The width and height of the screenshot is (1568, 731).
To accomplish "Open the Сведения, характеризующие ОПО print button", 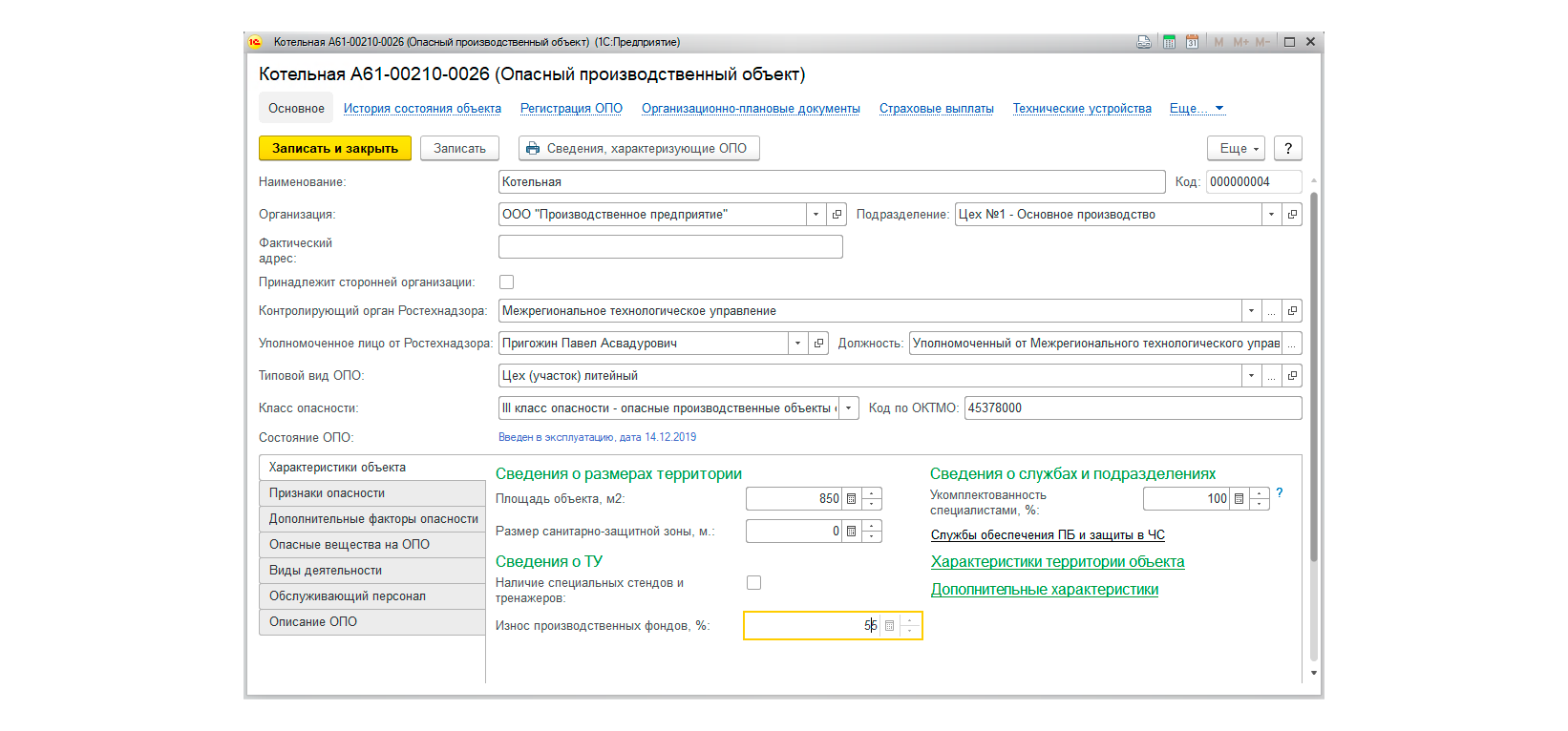I will click(640, 149).
